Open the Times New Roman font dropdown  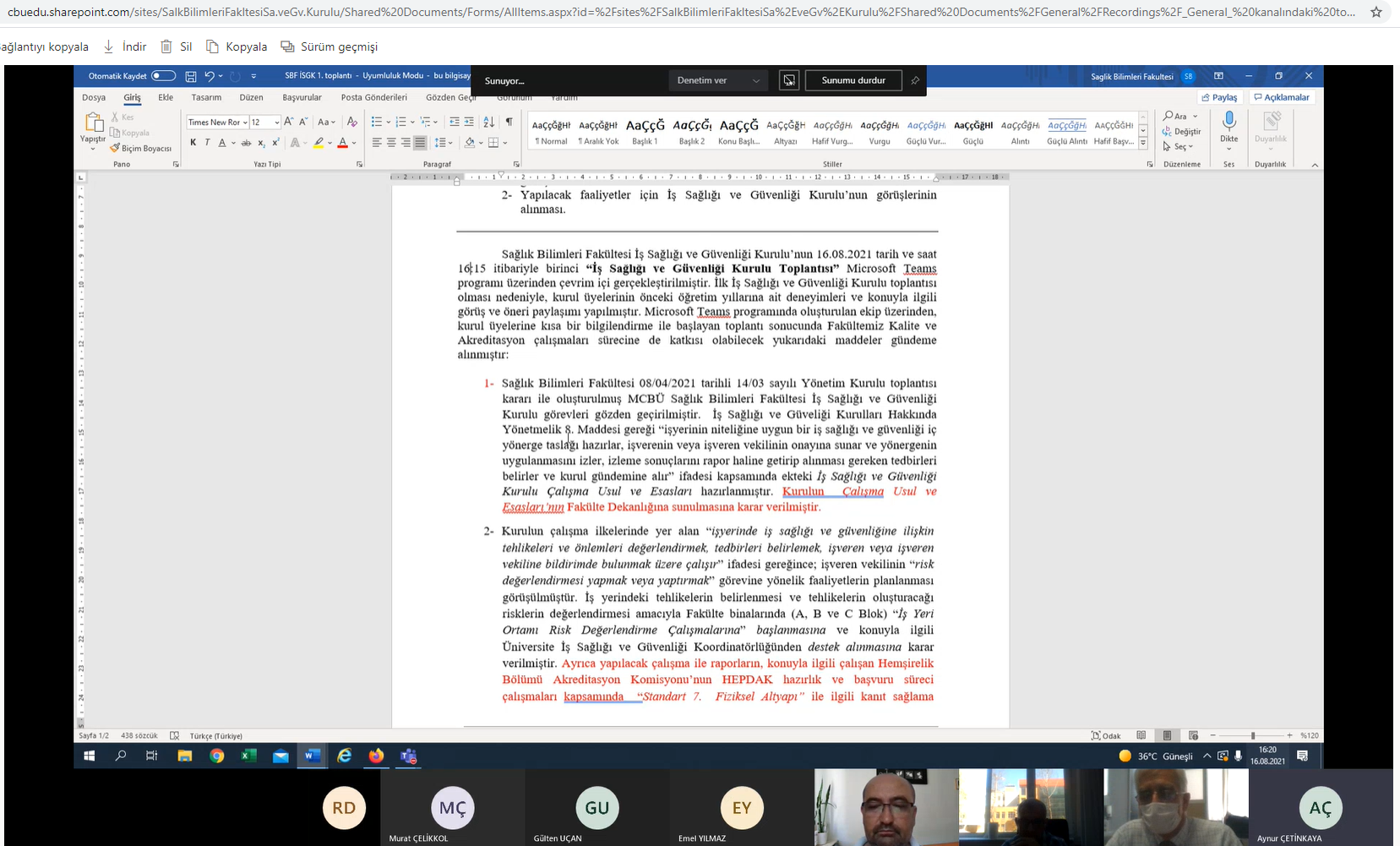click(x=217, y=123)
